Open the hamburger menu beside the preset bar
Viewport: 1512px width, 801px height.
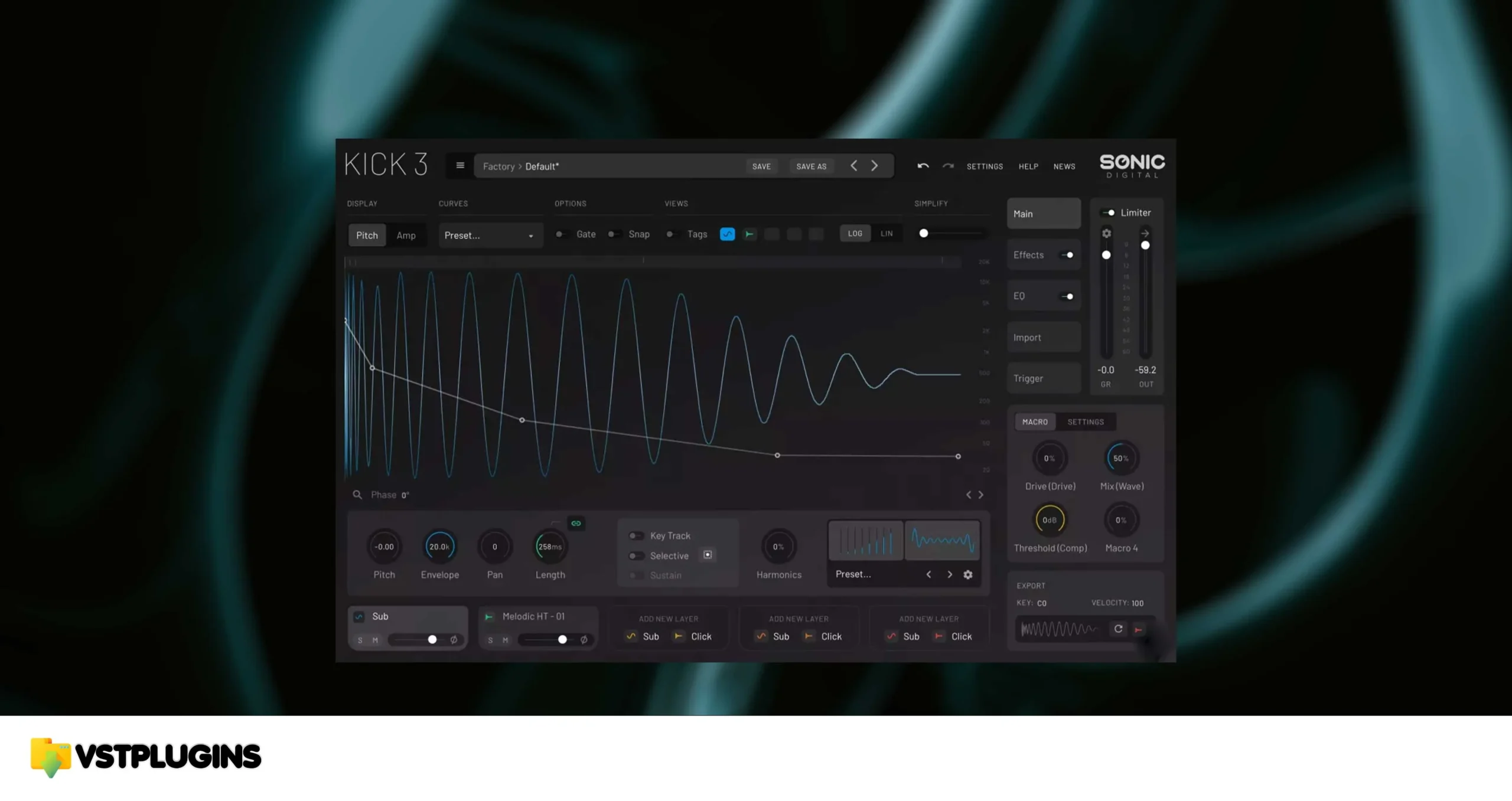coord(460,166)
